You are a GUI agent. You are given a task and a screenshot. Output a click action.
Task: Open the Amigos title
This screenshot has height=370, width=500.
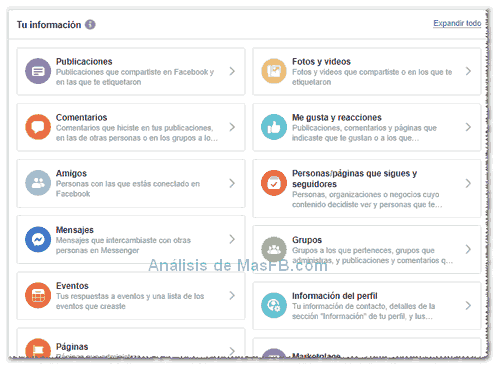coord(71,173)
